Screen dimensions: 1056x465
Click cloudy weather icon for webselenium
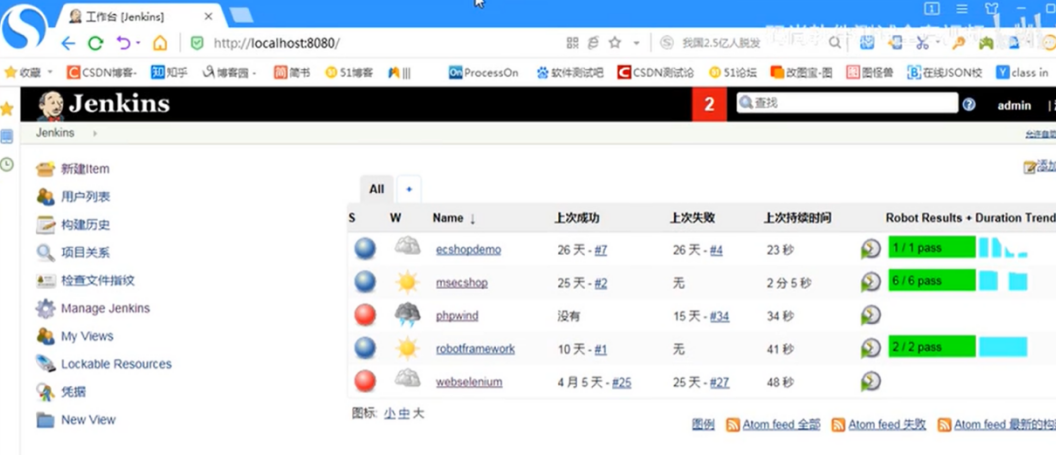coord(407,379)
